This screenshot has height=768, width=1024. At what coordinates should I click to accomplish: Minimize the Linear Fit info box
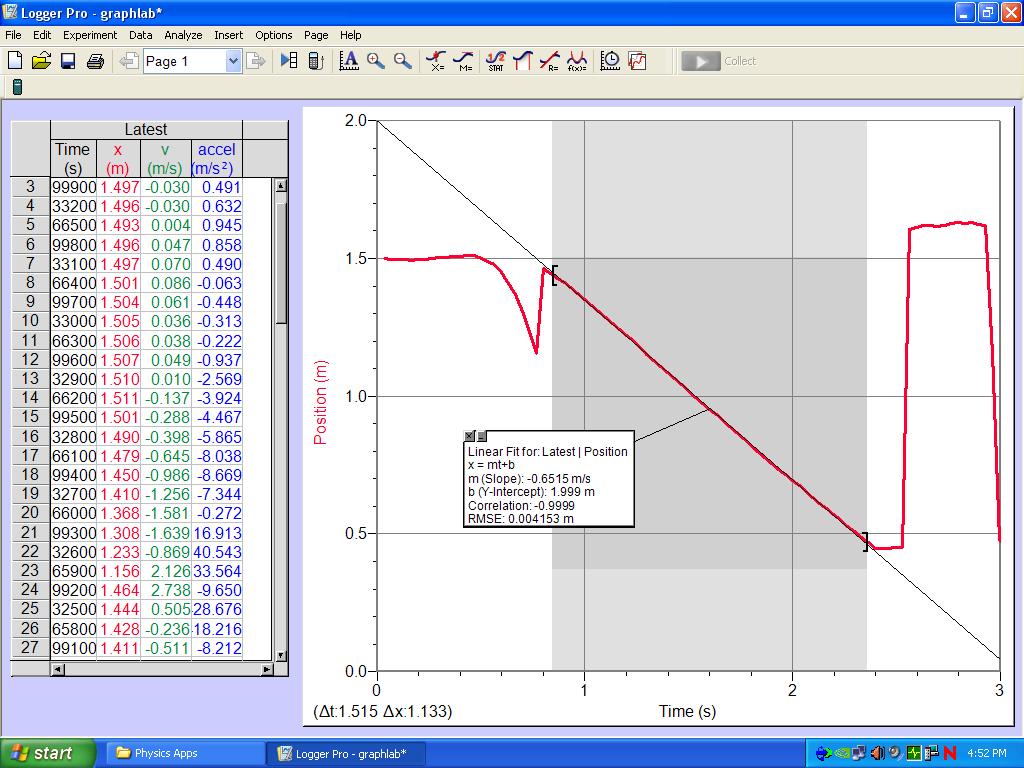481,436
